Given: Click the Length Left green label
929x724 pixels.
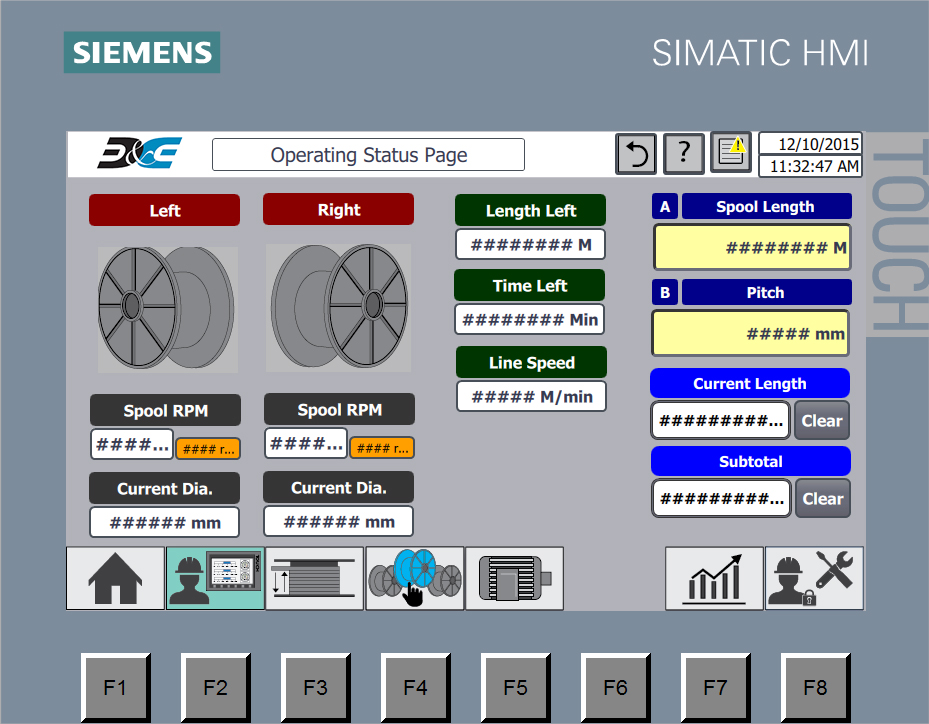Looking at the screenshot, I should tap(530, 210).
